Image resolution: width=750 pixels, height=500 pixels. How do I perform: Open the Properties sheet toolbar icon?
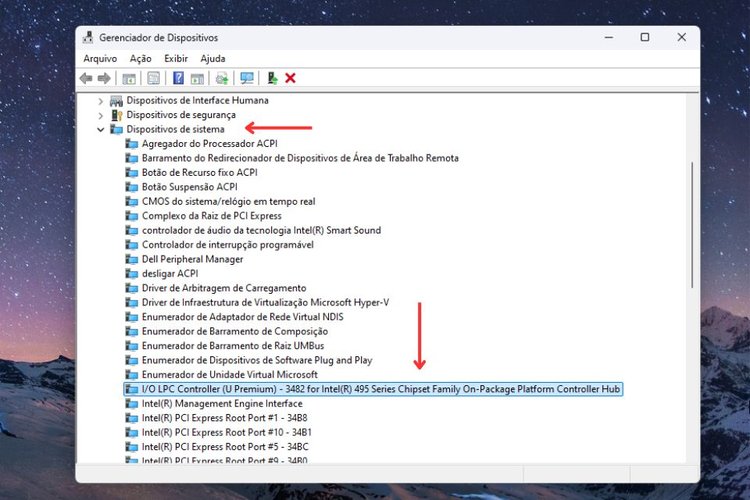coord(154,78)
